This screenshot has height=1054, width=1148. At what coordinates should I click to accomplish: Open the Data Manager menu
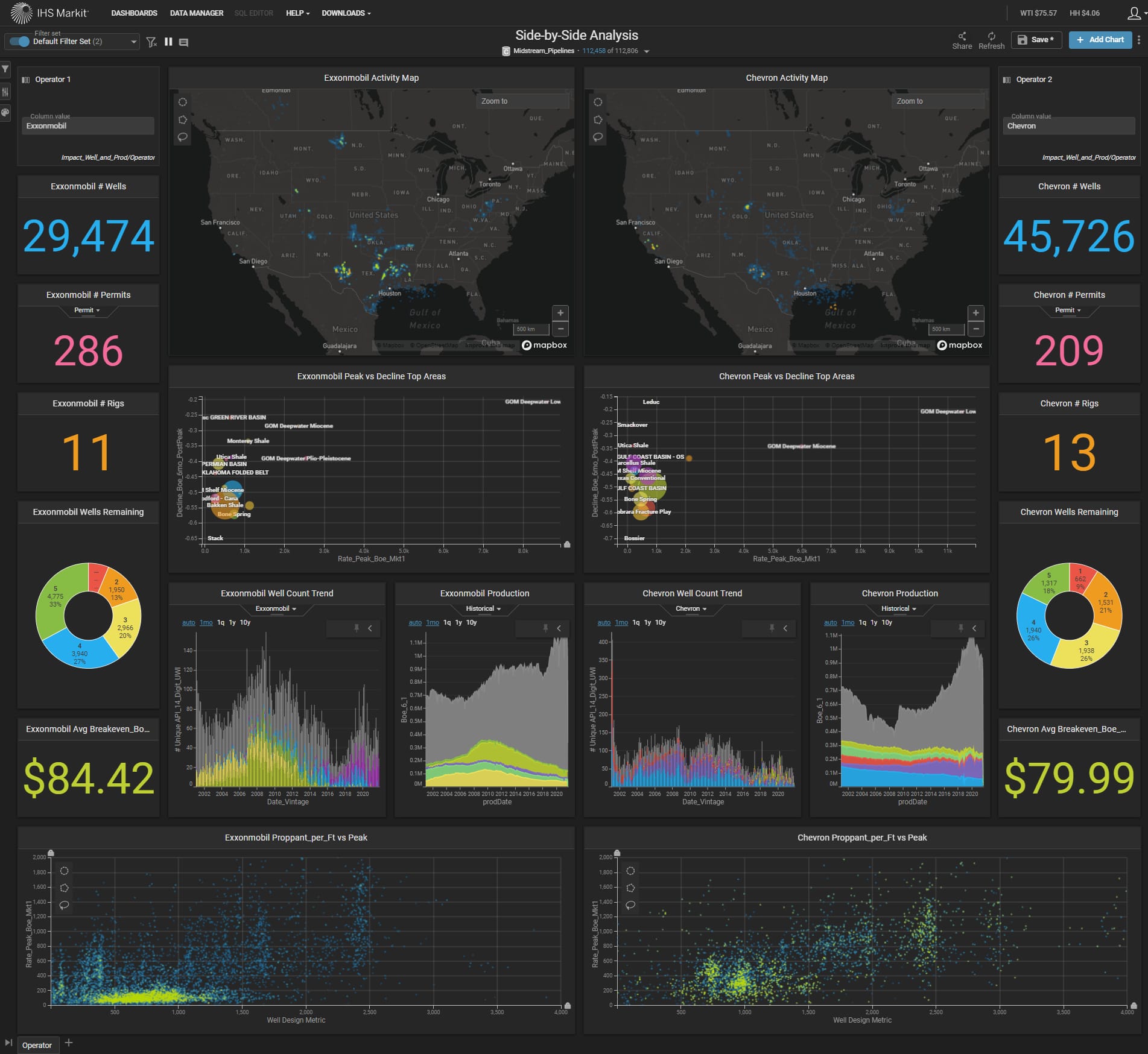coord(197,13)
